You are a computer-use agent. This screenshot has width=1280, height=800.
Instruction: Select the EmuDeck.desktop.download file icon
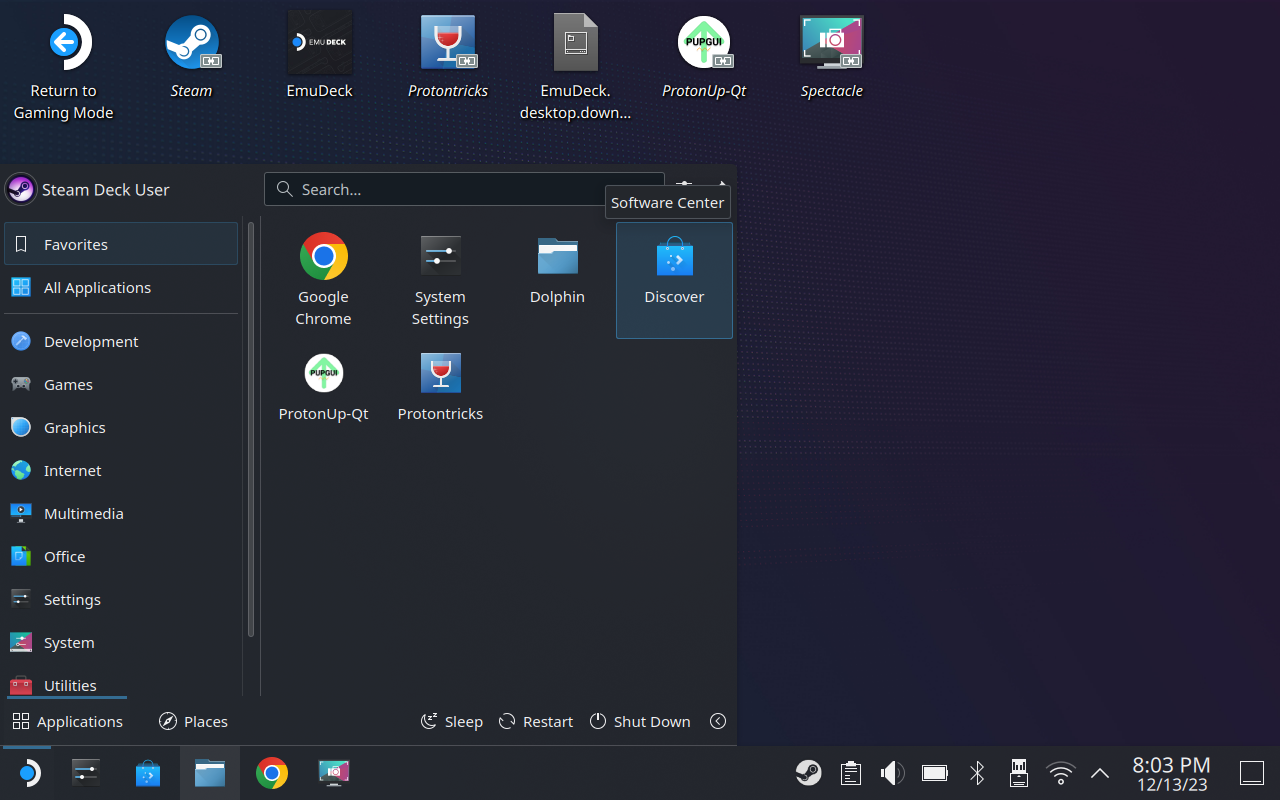[575, 68]
